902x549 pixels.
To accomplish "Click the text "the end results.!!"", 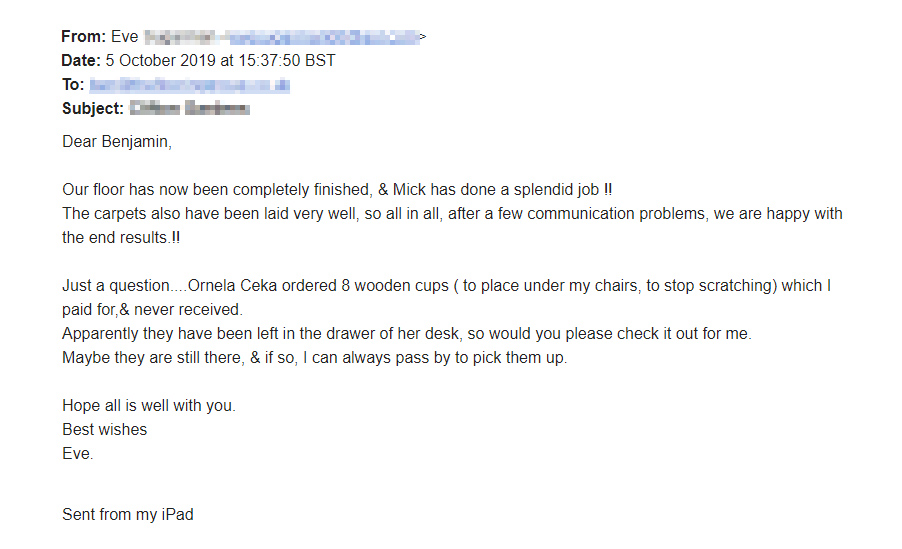I will coord(122,237).
